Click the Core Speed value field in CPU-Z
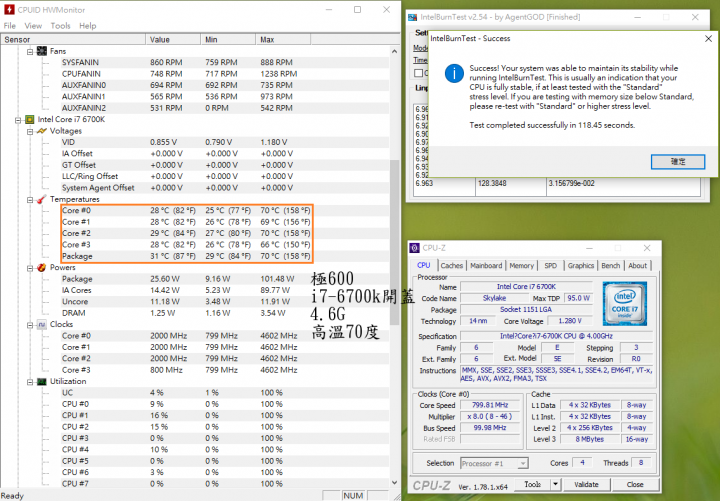The height and width of the screenshot is (501, 720). 490,405
